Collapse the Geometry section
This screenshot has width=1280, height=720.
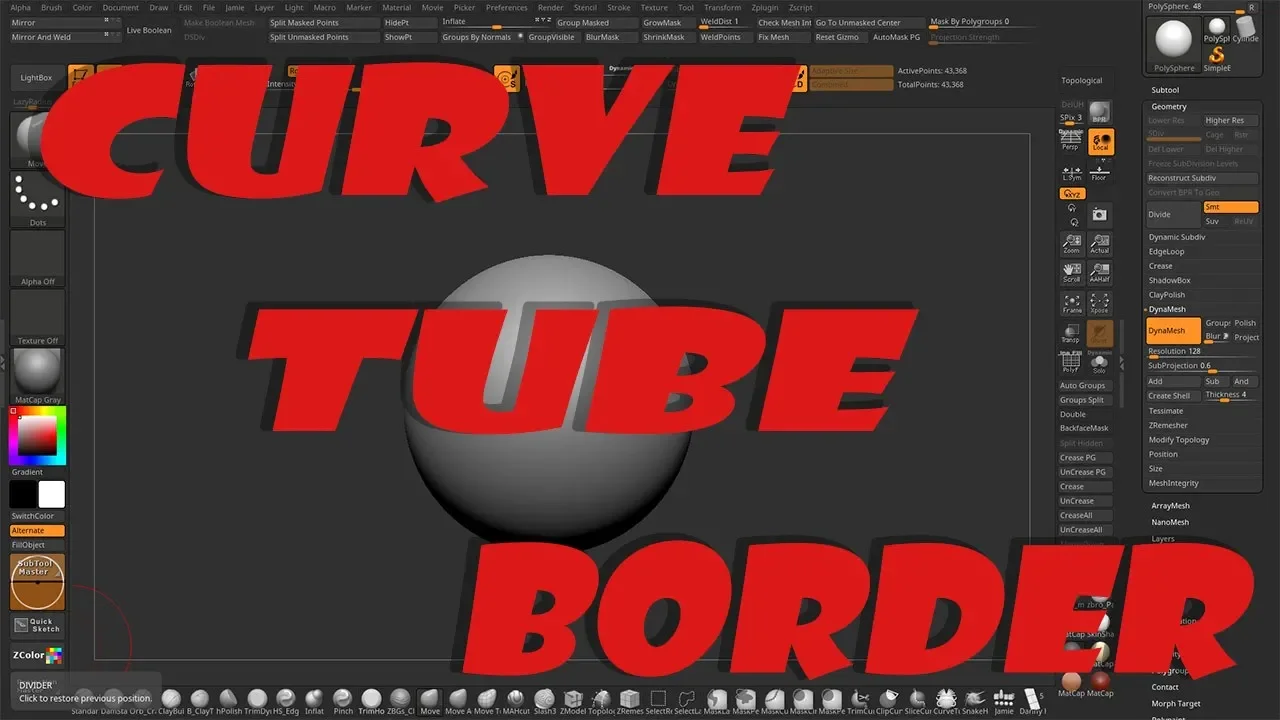point(1169,106)
